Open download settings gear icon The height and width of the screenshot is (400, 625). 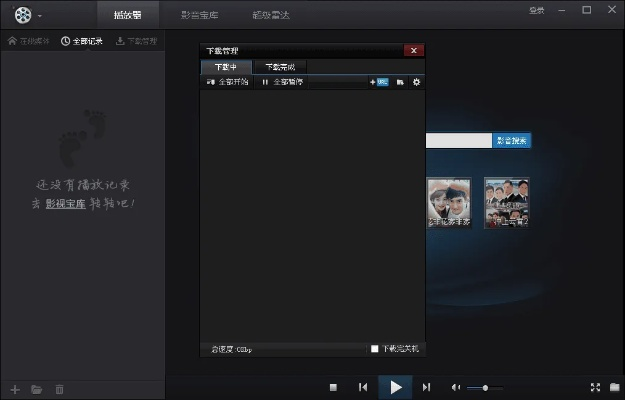pyautogui.click(x=416, y=82)
